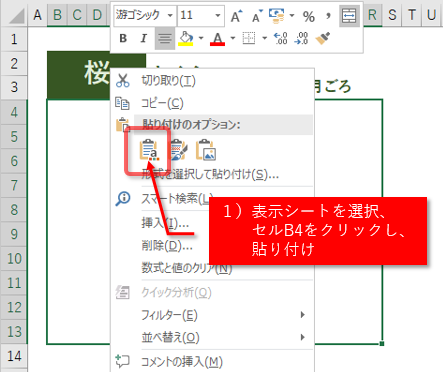443x372 pixels.
Task: Click the scissors cut icon
Action: pos(122,81)
